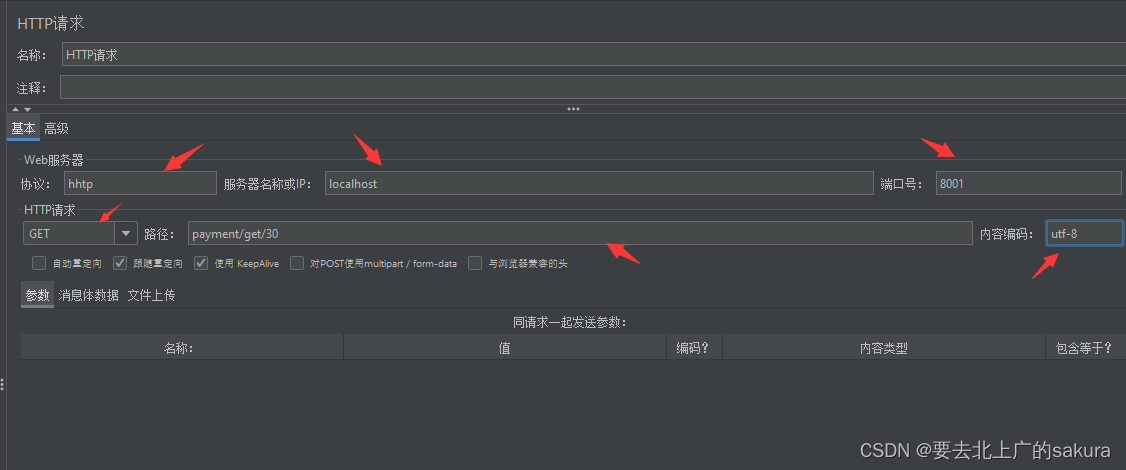This screenshot has width=1126, height=470.
Task: Click the 路径 field with payment/get/30
Action: pos(580,234)
